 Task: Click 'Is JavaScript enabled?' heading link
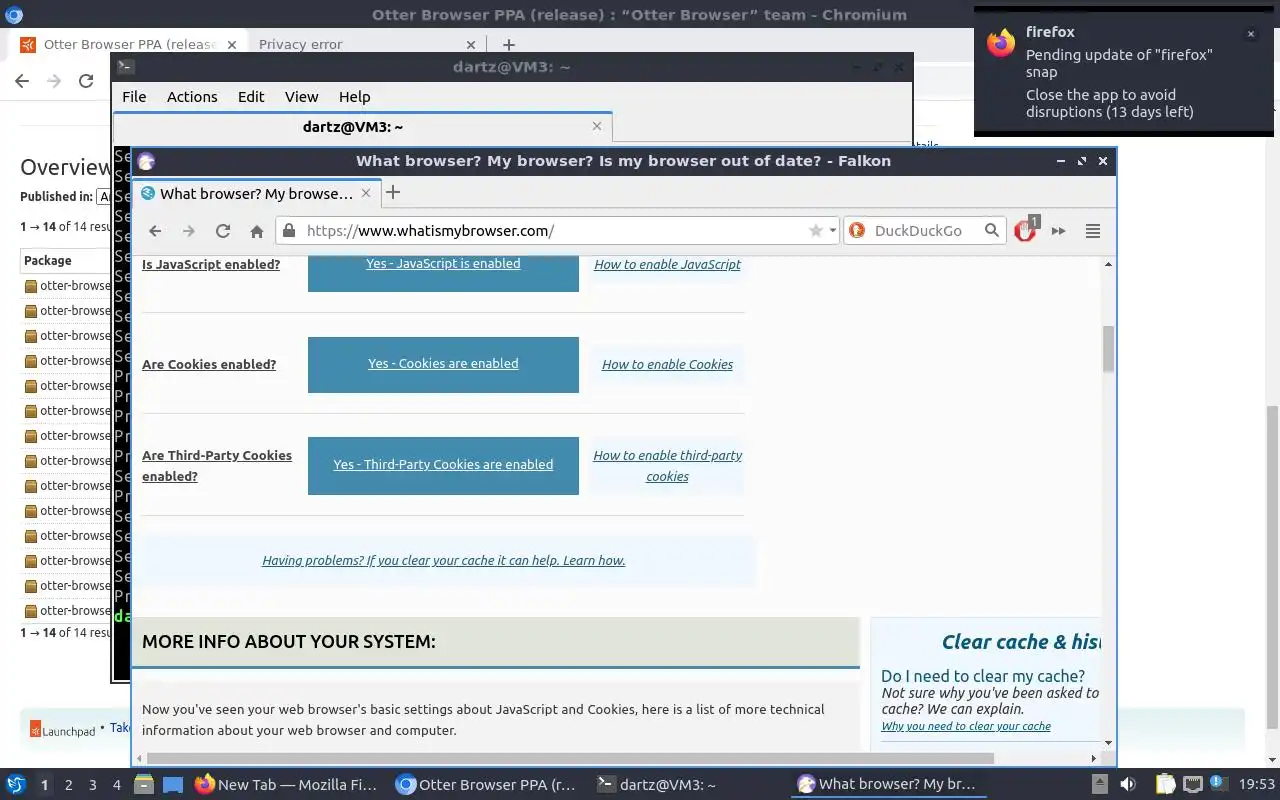pos(211,265)
